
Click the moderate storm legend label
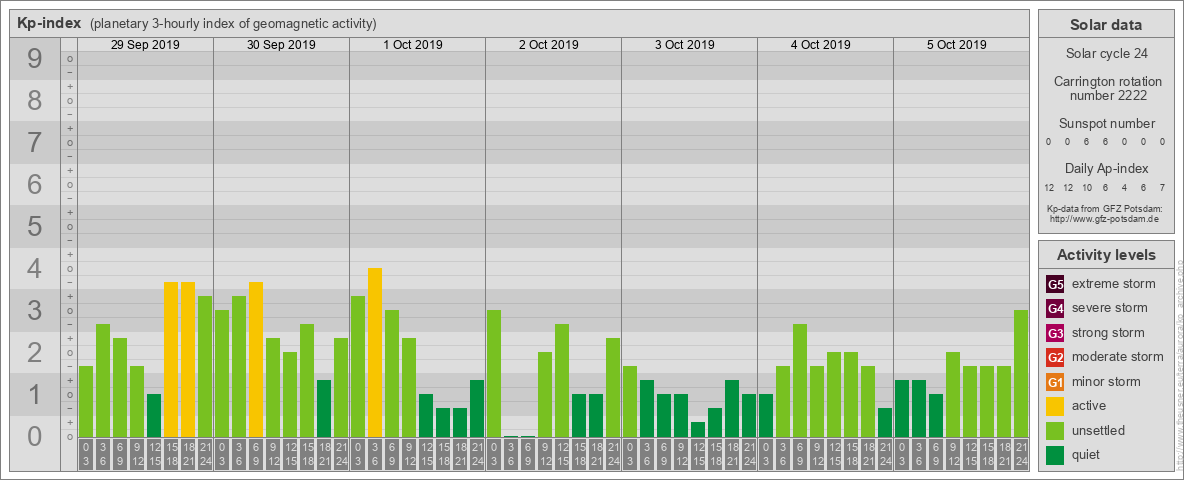(x=1118, y=357)
